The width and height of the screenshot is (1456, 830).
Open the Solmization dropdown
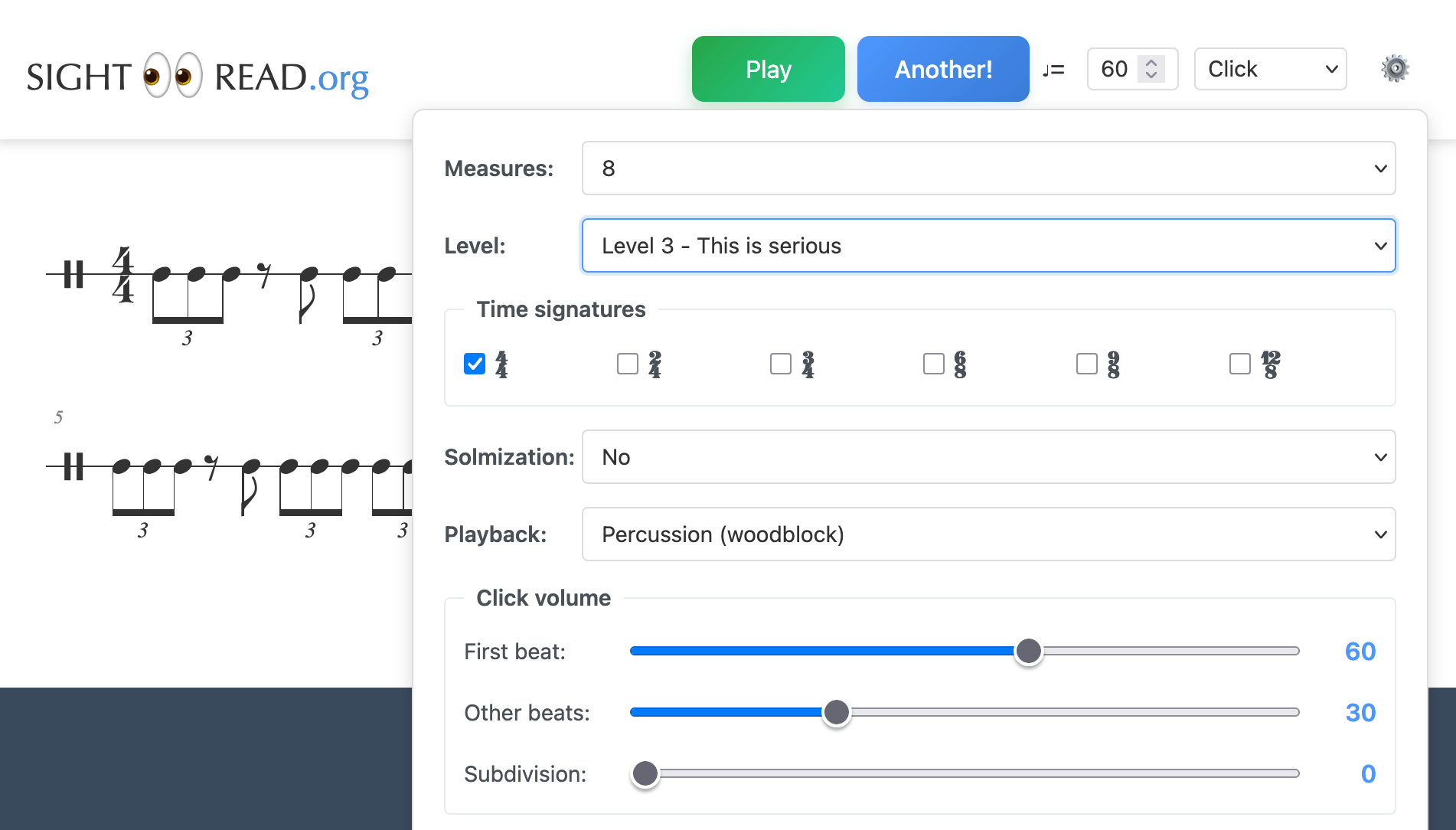[988, 457]
